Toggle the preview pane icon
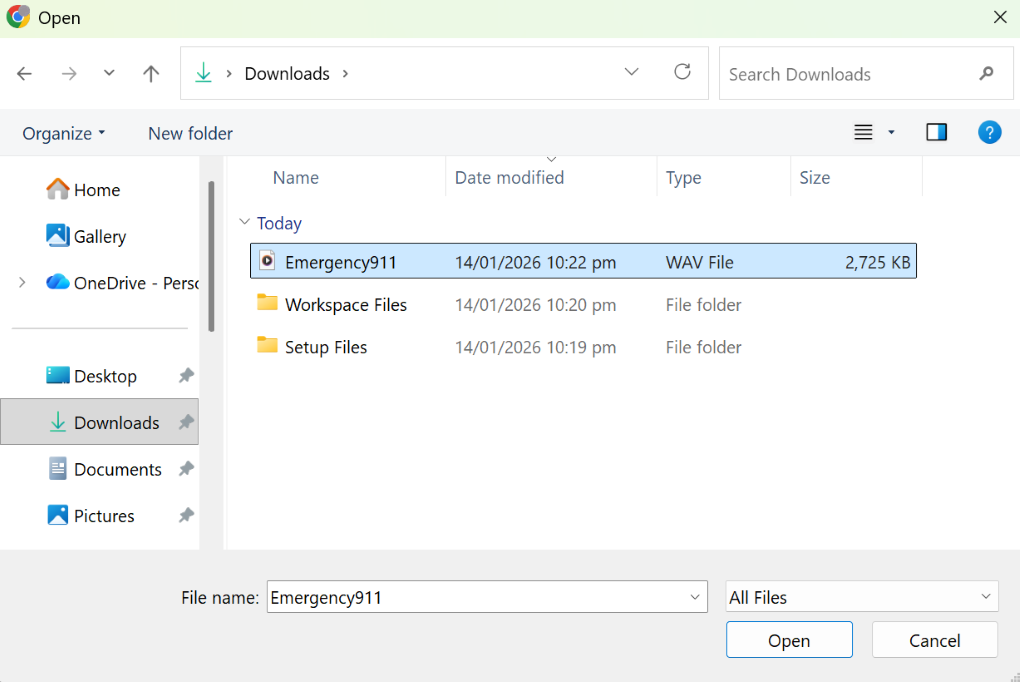The image size is (1020, 682). (936, 133)
